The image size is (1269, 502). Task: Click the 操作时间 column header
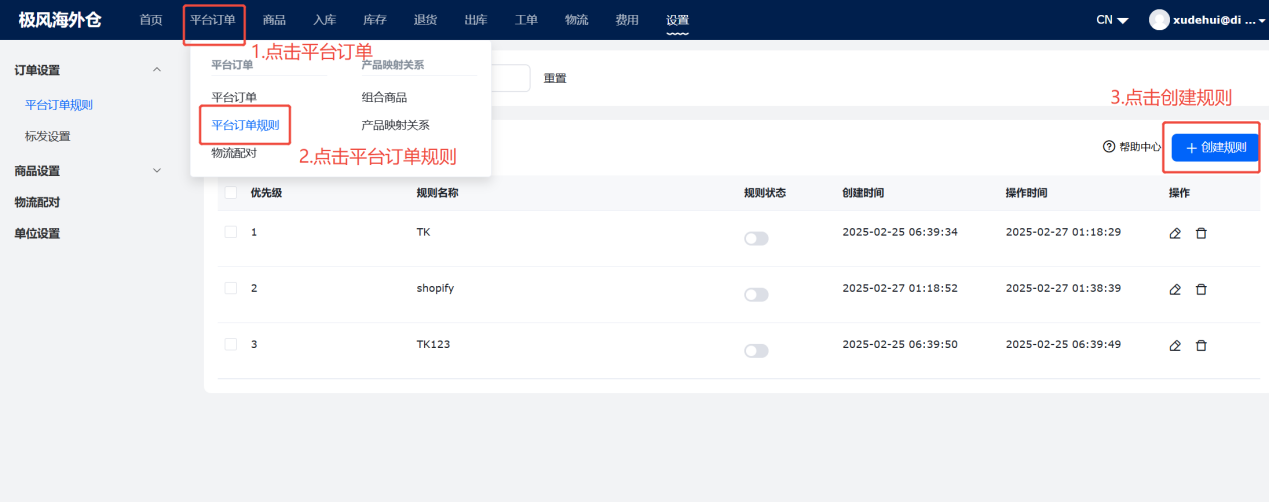click(x=1026, y=193)
